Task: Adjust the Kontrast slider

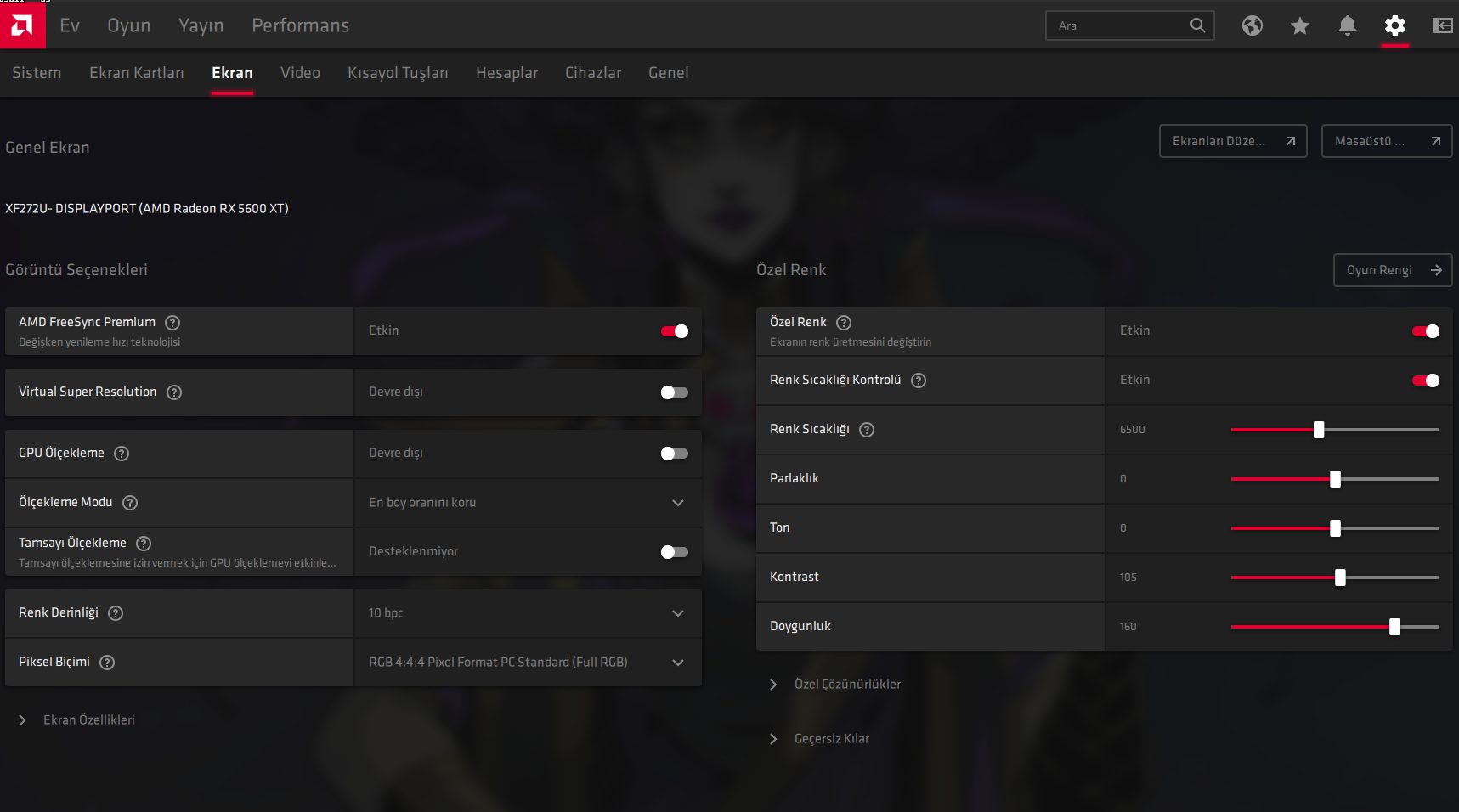Action: pyautogui.click(x=1335, y=578)
